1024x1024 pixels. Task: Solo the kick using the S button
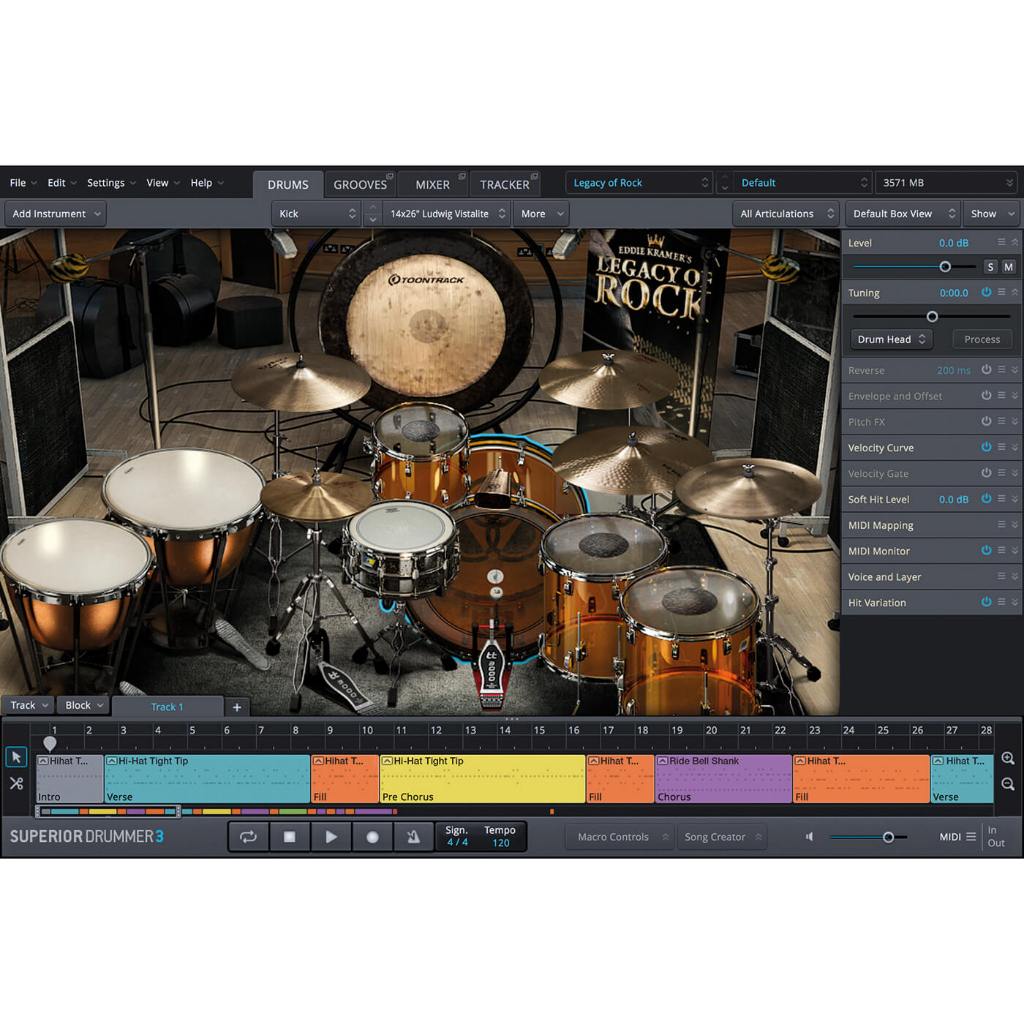click(x=990, y=267)
